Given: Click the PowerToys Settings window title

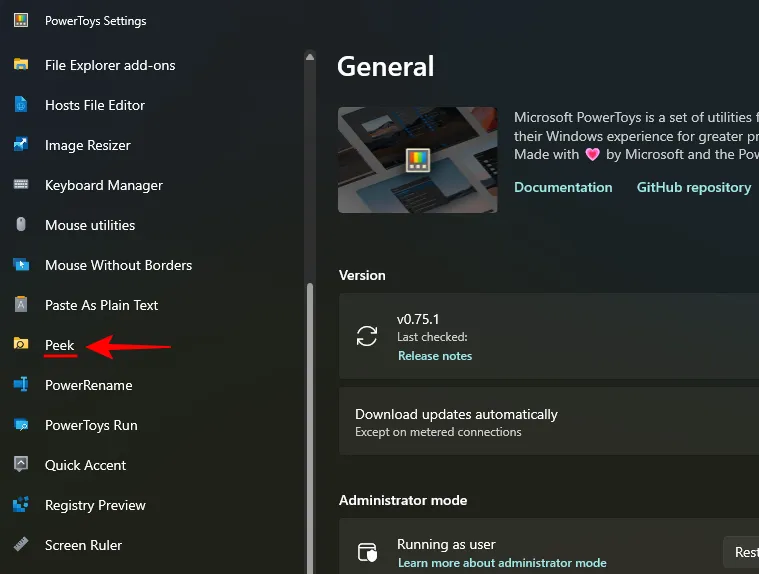Looking at the screenshot, I should pyautogui.click(x=95, y=21).
